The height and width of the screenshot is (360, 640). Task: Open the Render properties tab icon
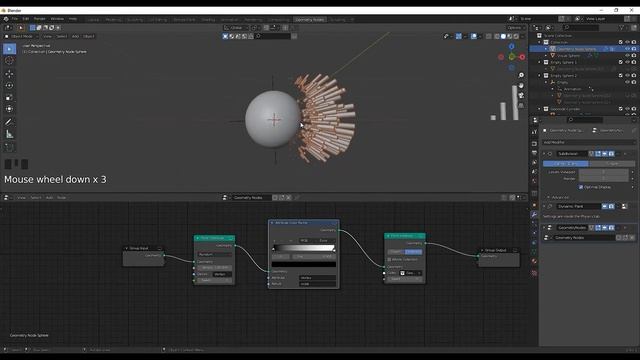point(534,144)
